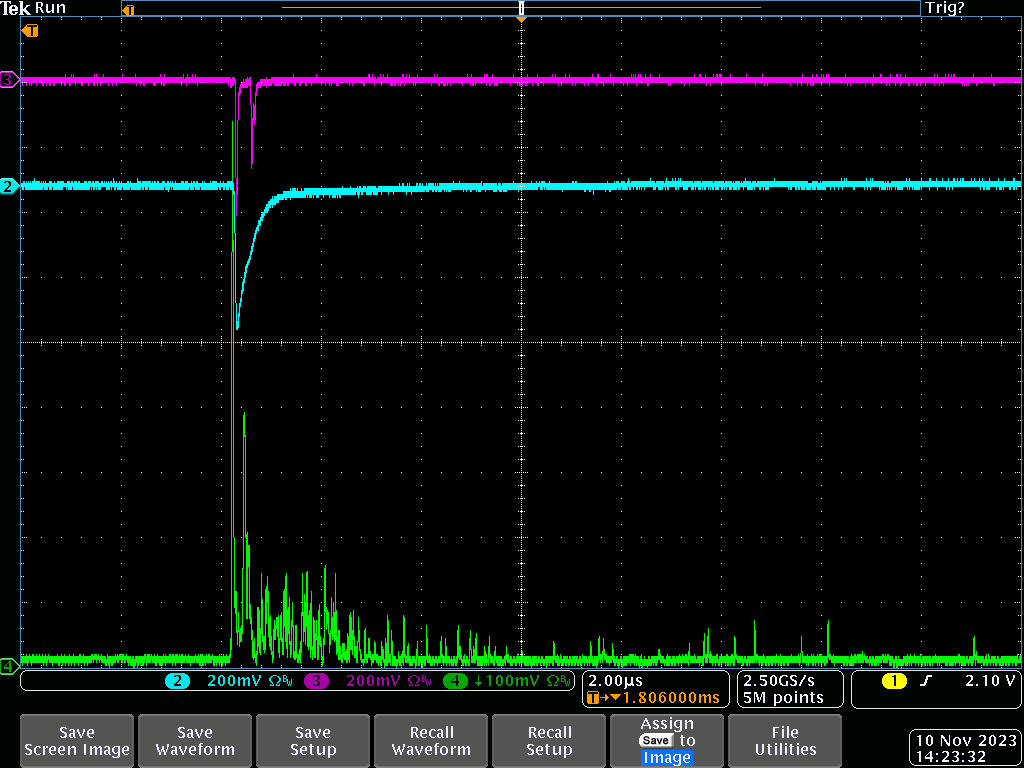The height and width of the screenshot is (768, 1024).
Task: Click the magenta channel 3 ground marker
Action: pyautogui.click(x=9, y=80)
